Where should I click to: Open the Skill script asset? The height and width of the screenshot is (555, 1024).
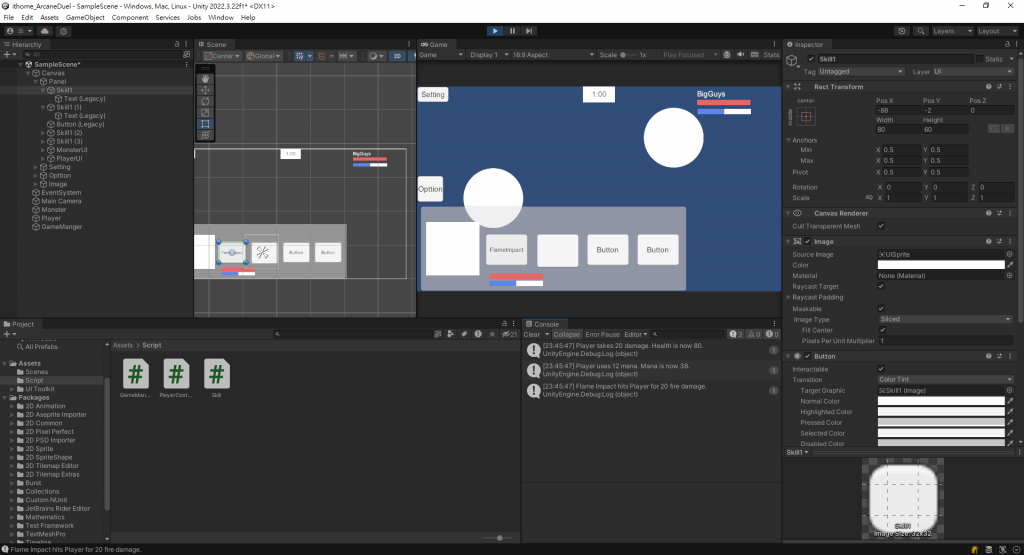coord(216,379)
